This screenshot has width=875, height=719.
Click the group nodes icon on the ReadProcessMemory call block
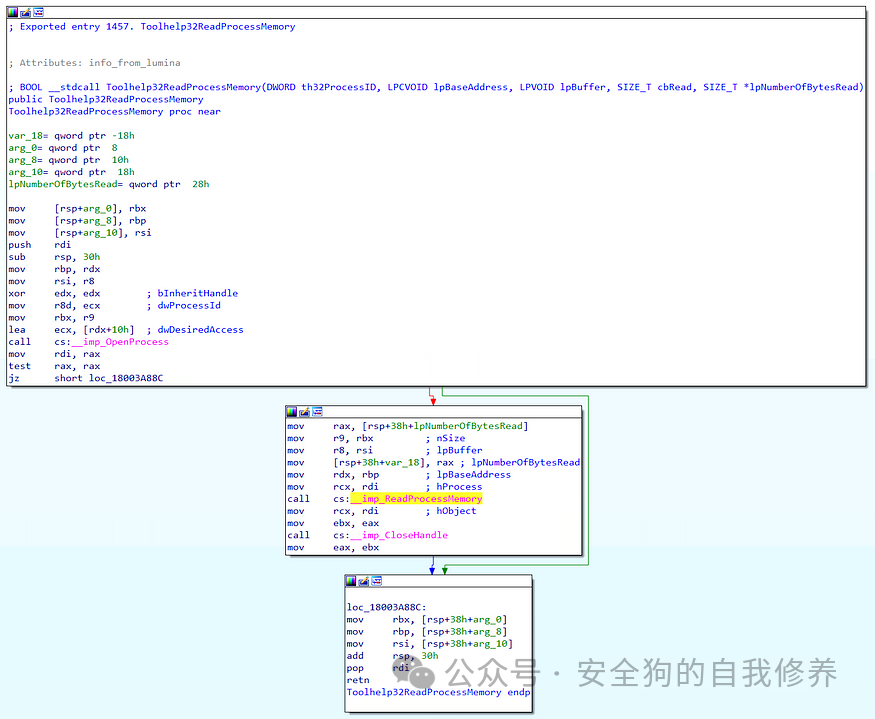(x=318, y=412)
